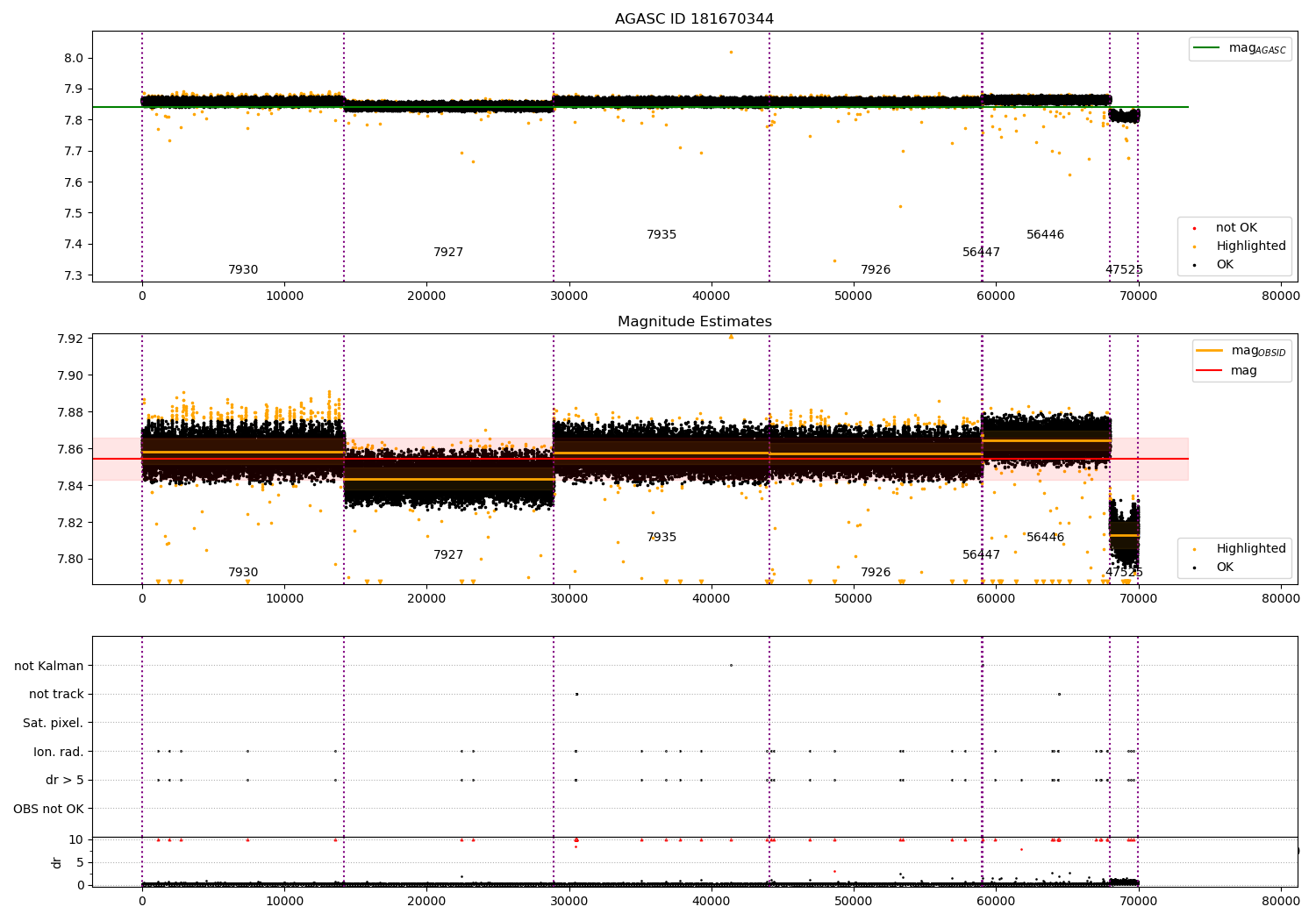Click x-axis tick '40000' in middle plot
Viewport: 1316px width, 921px height.
[x=711, y=599]
